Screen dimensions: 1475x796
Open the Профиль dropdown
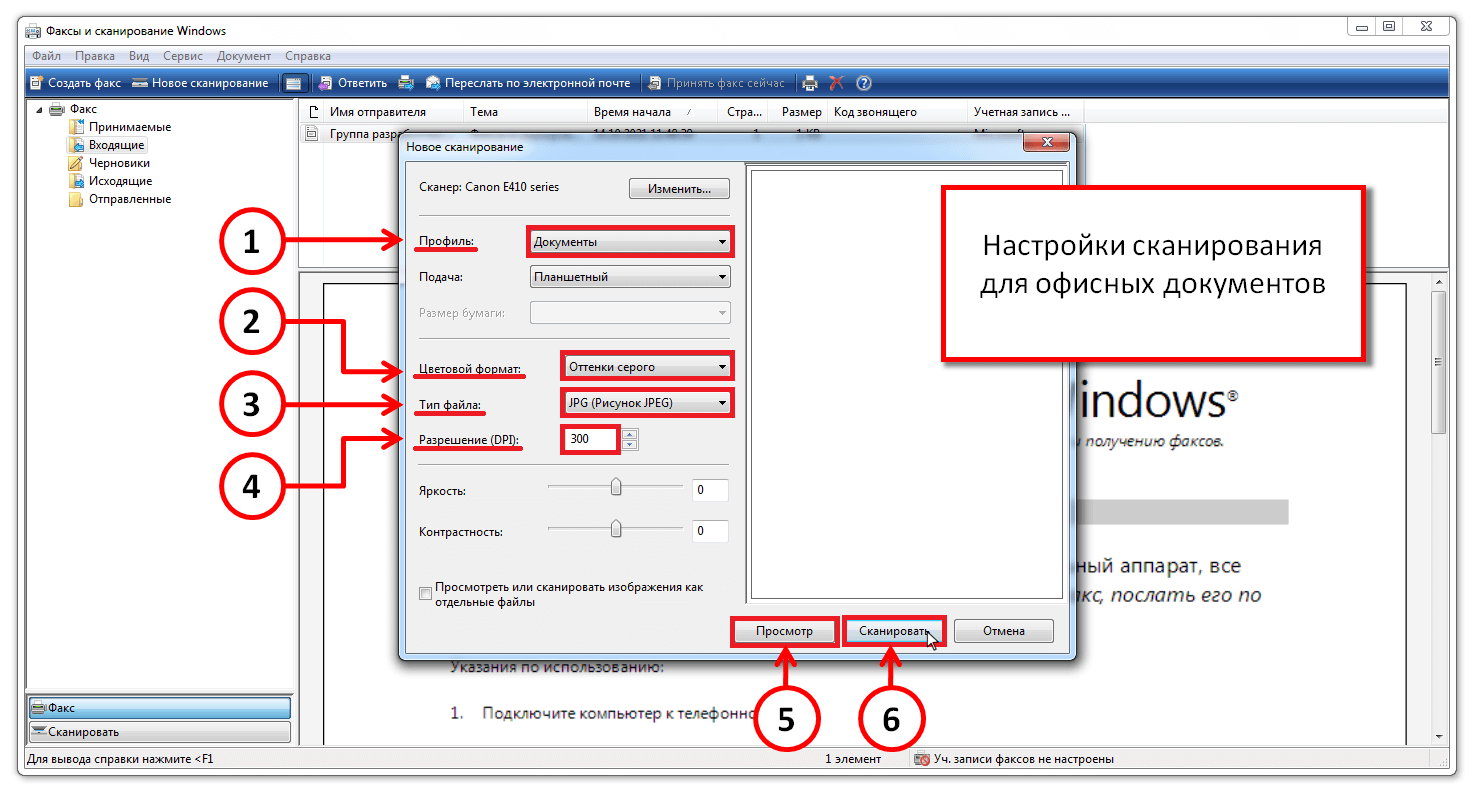click(x=630, y=241)
